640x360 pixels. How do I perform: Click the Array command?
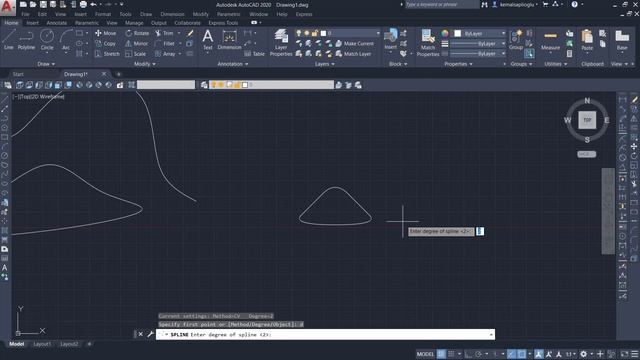tap(165, 54)
